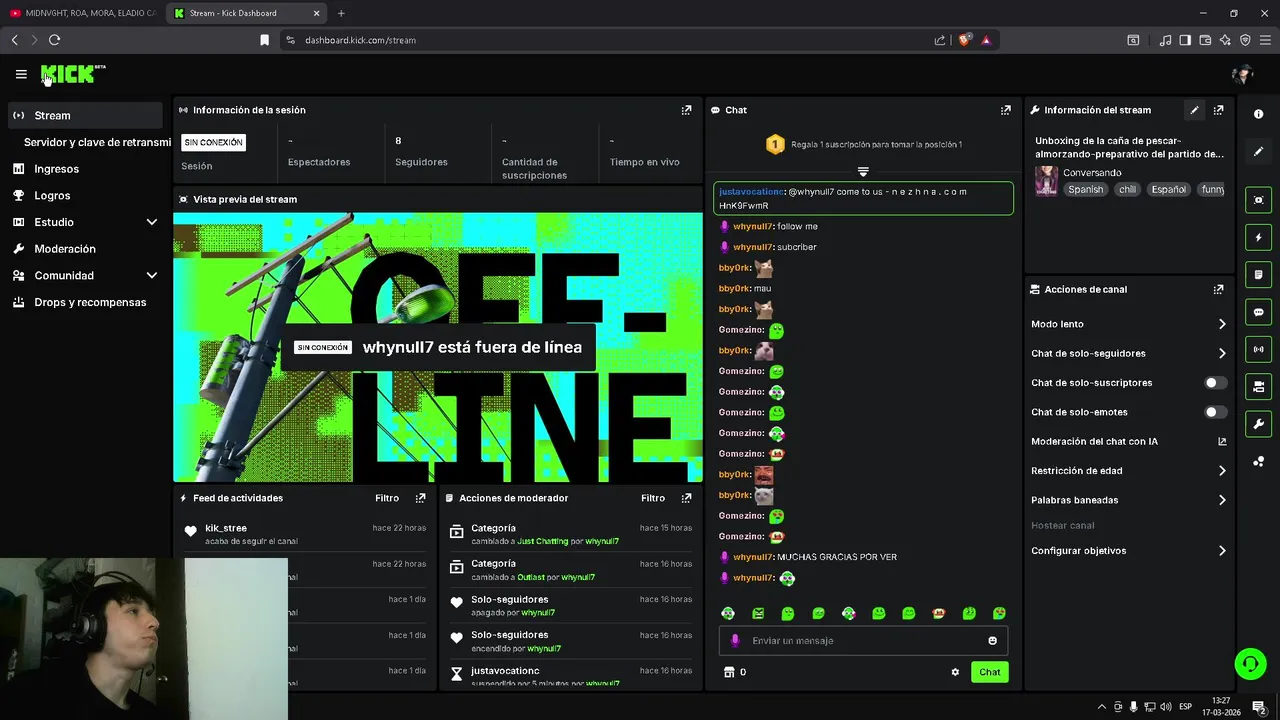Pop out the Feed de actividades panel

[x=420, y=498]
